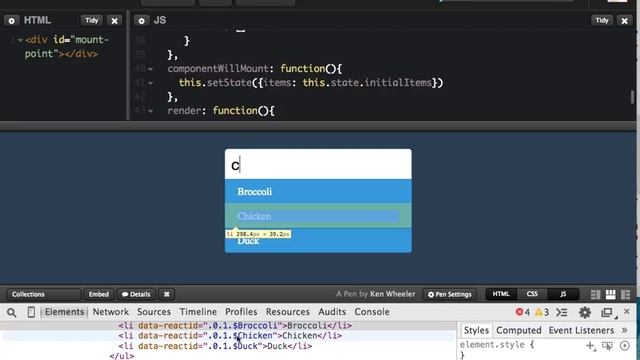This screenshot has width=640, height=360.
Task: Click the search input containing C
Action: coord(318,164)
